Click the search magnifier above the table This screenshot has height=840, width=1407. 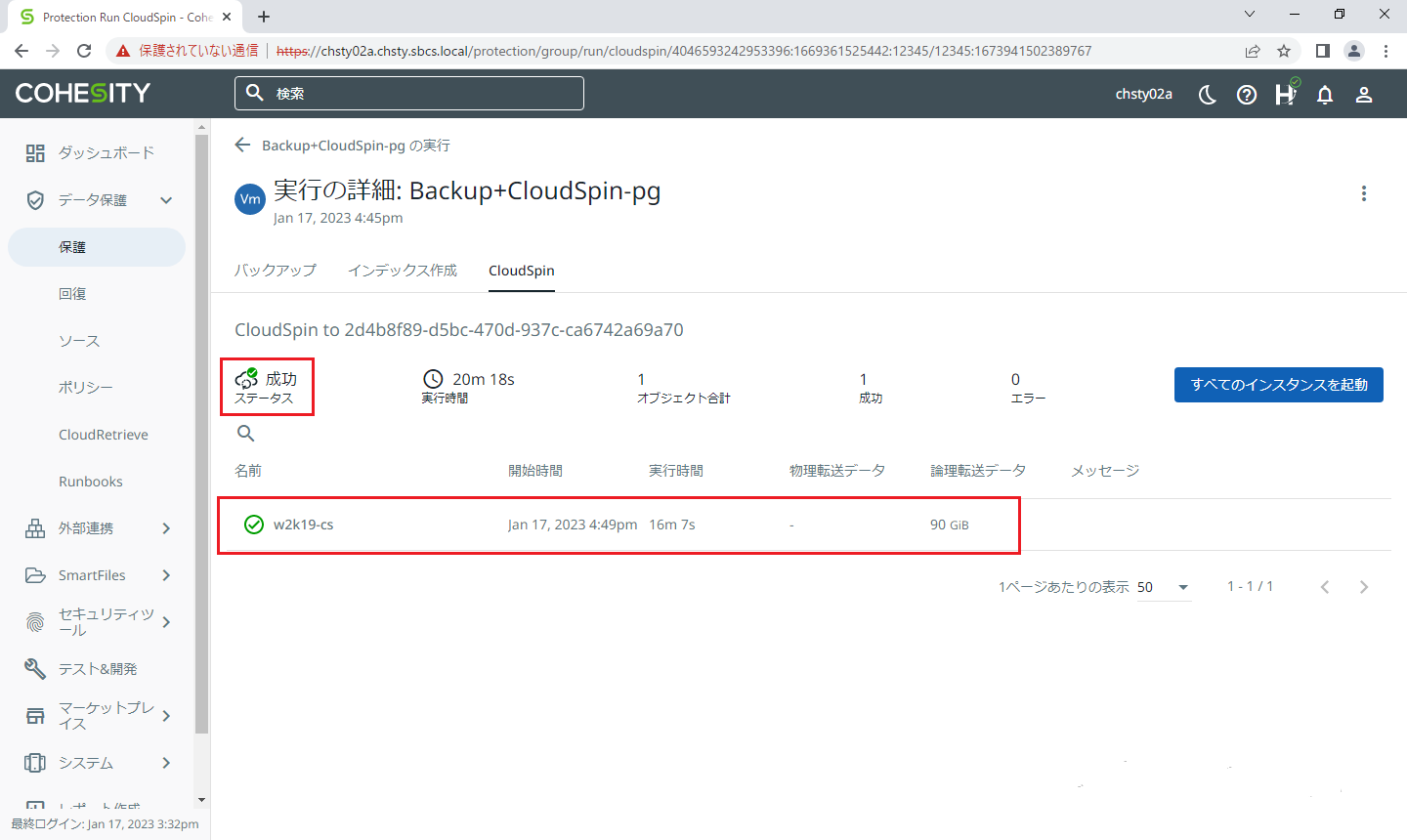coord(246,433)
